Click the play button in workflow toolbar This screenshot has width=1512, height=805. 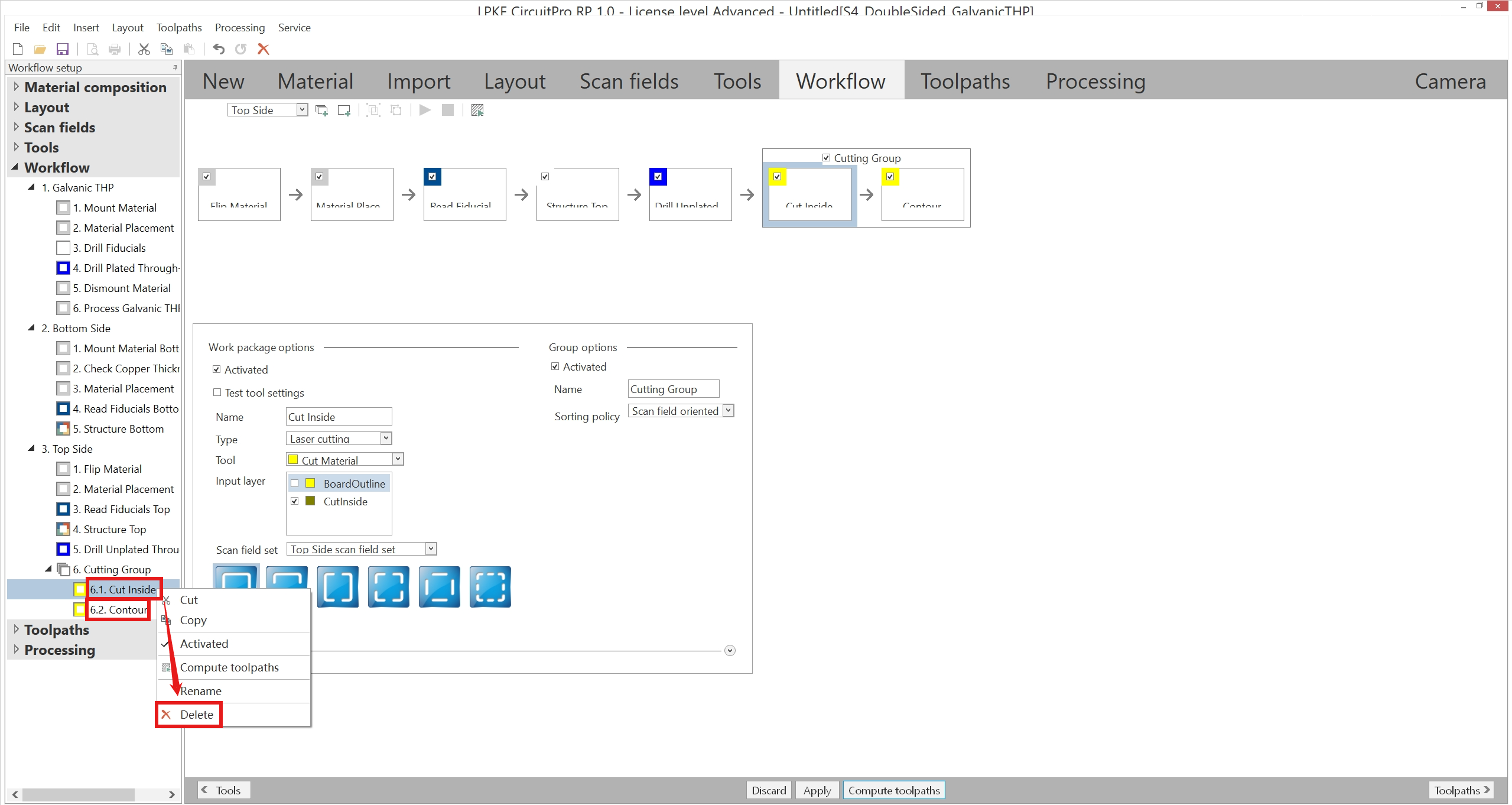425,110
